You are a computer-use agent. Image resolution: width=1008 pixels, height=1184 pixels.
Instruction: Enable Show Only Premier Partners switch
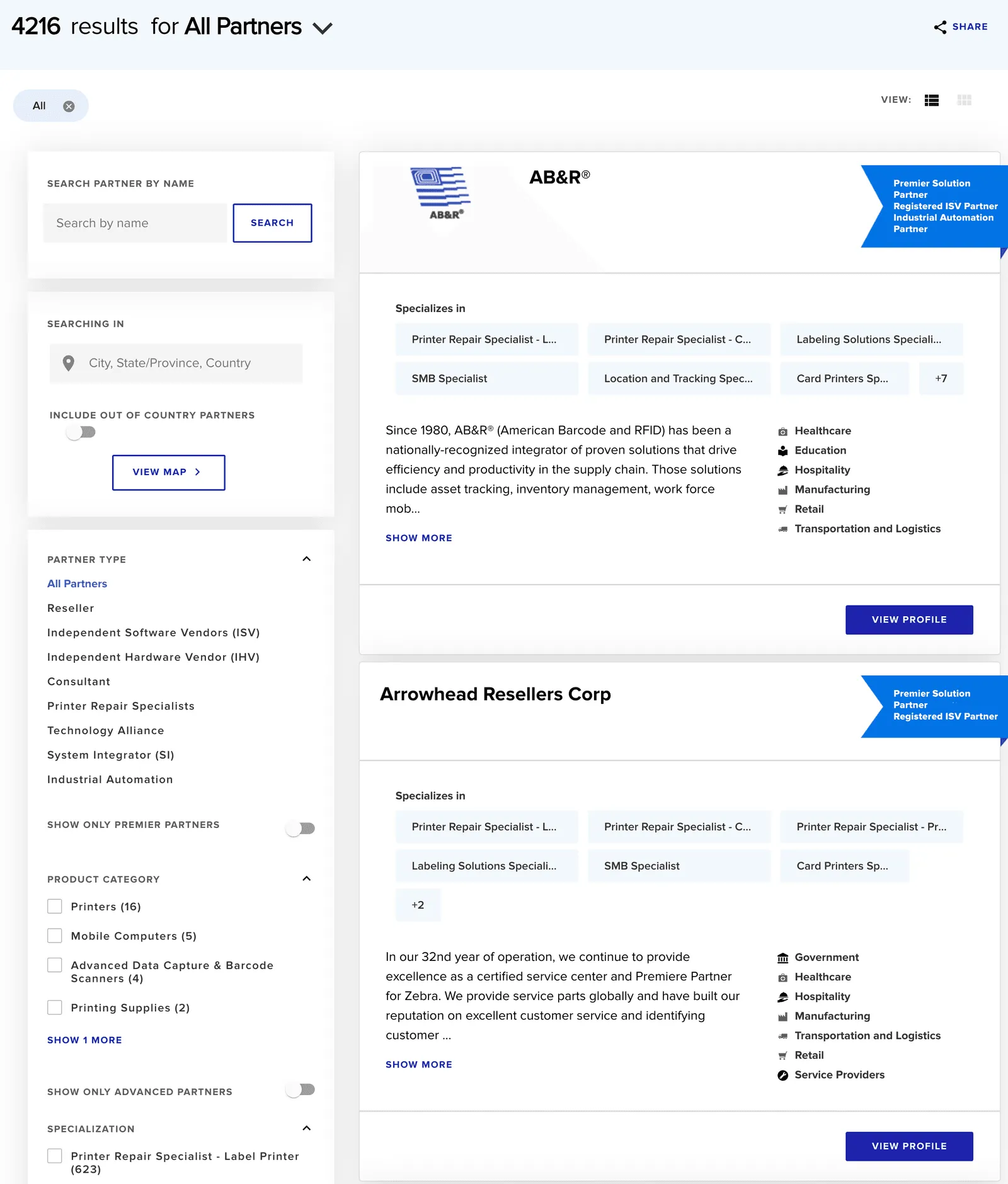[x=300, y=829]
